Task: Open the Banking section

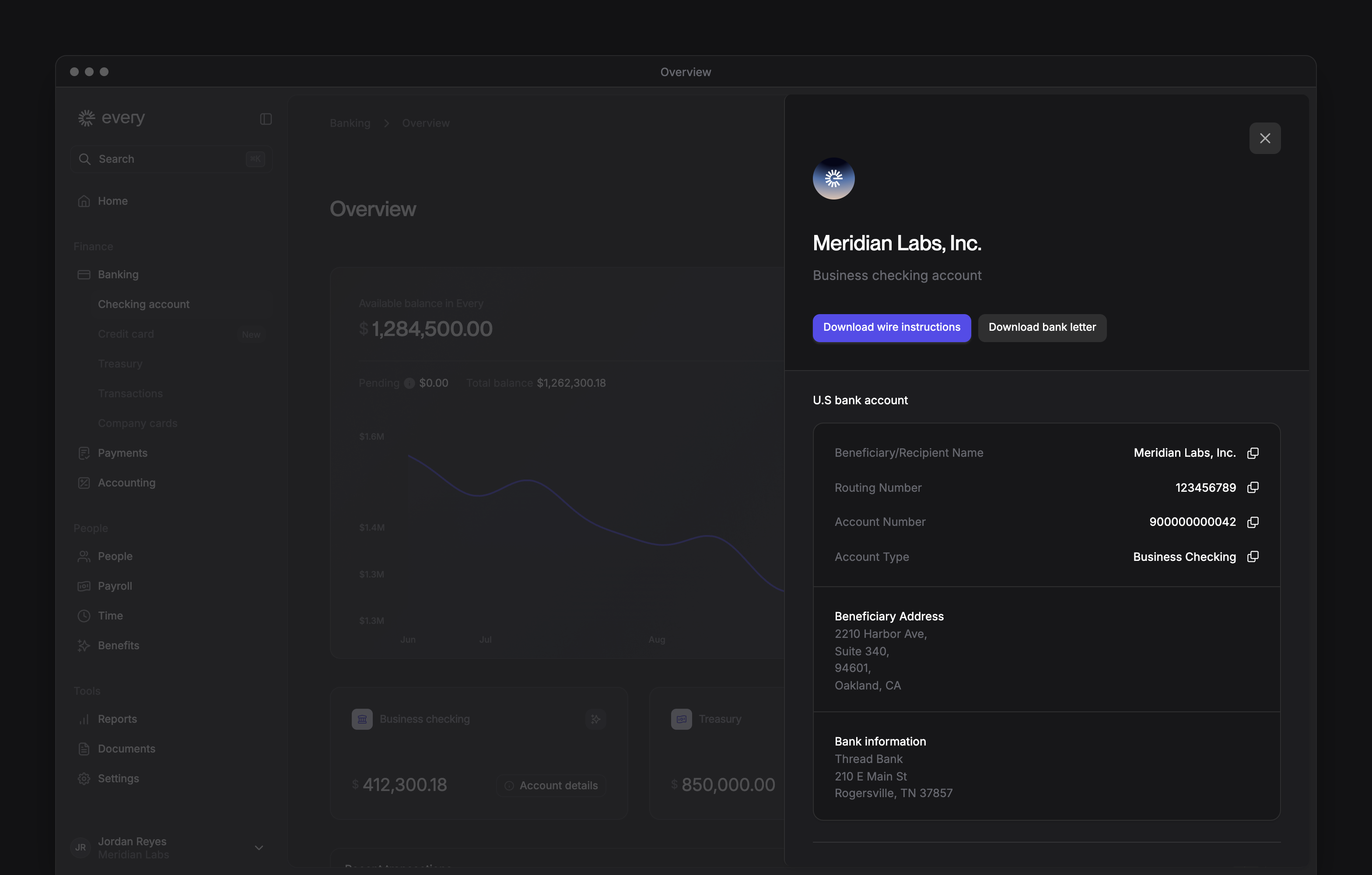Action: (x=171, y=275)
